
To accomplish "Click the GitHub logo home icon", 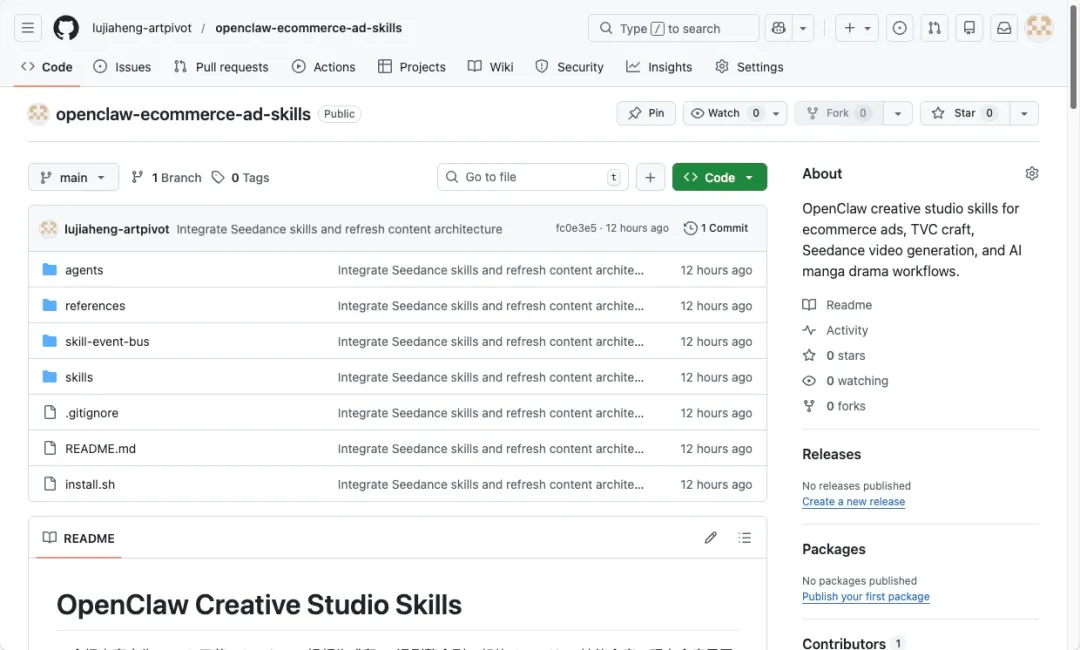I will coord(66,28).
